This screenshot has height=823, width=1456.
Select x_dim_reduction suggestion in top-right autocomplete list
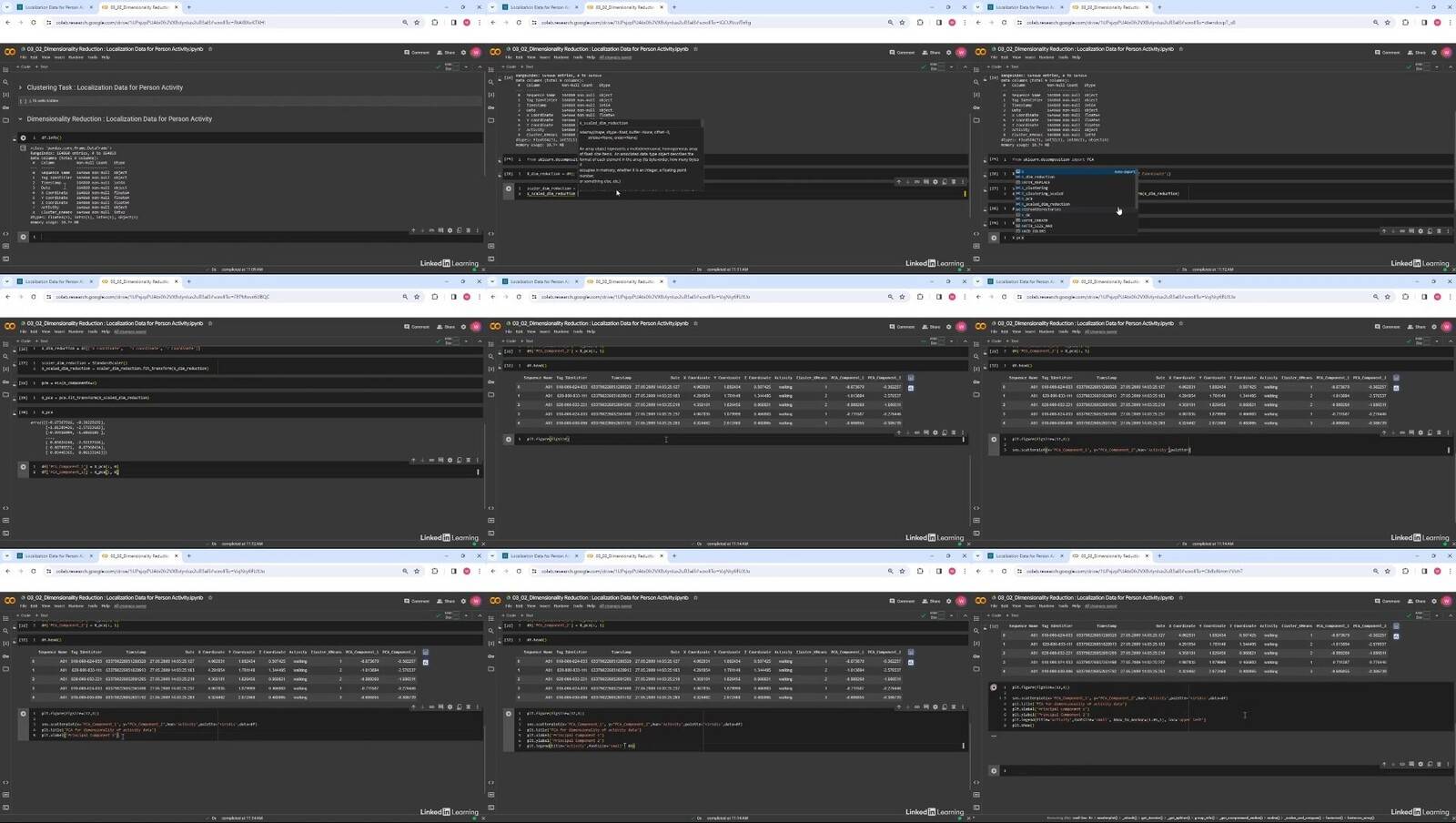point(1037,178)
